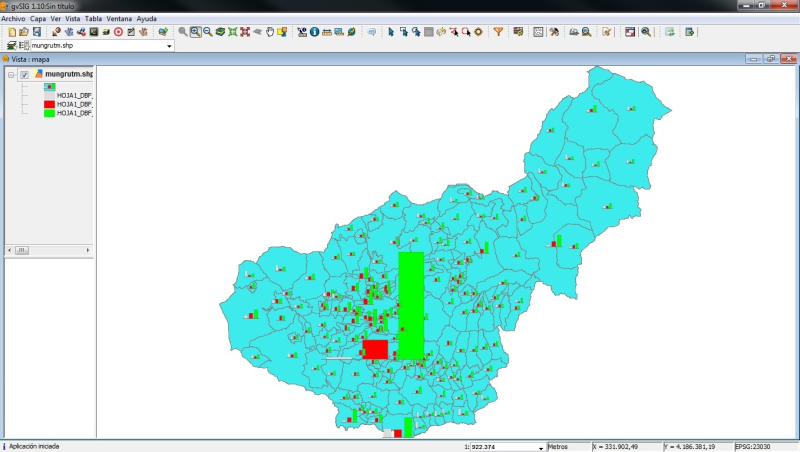Viewport: 800px width, 452px height.
Task: Activate the Zoom in tool
Action: click(x=195, y=32)
